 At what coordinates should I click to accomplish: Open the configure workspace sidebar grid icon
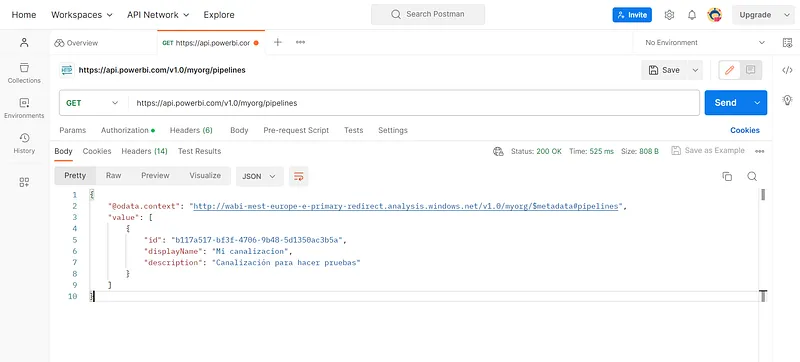pos(24,182)
